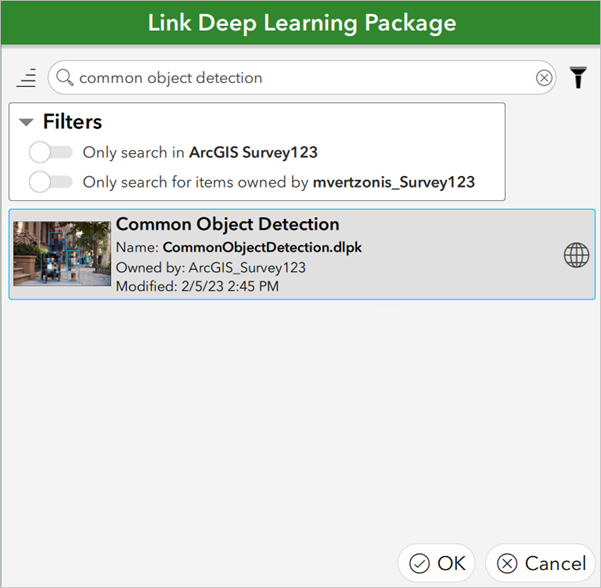Click the funnel filter icon

(x=578, y=77)
